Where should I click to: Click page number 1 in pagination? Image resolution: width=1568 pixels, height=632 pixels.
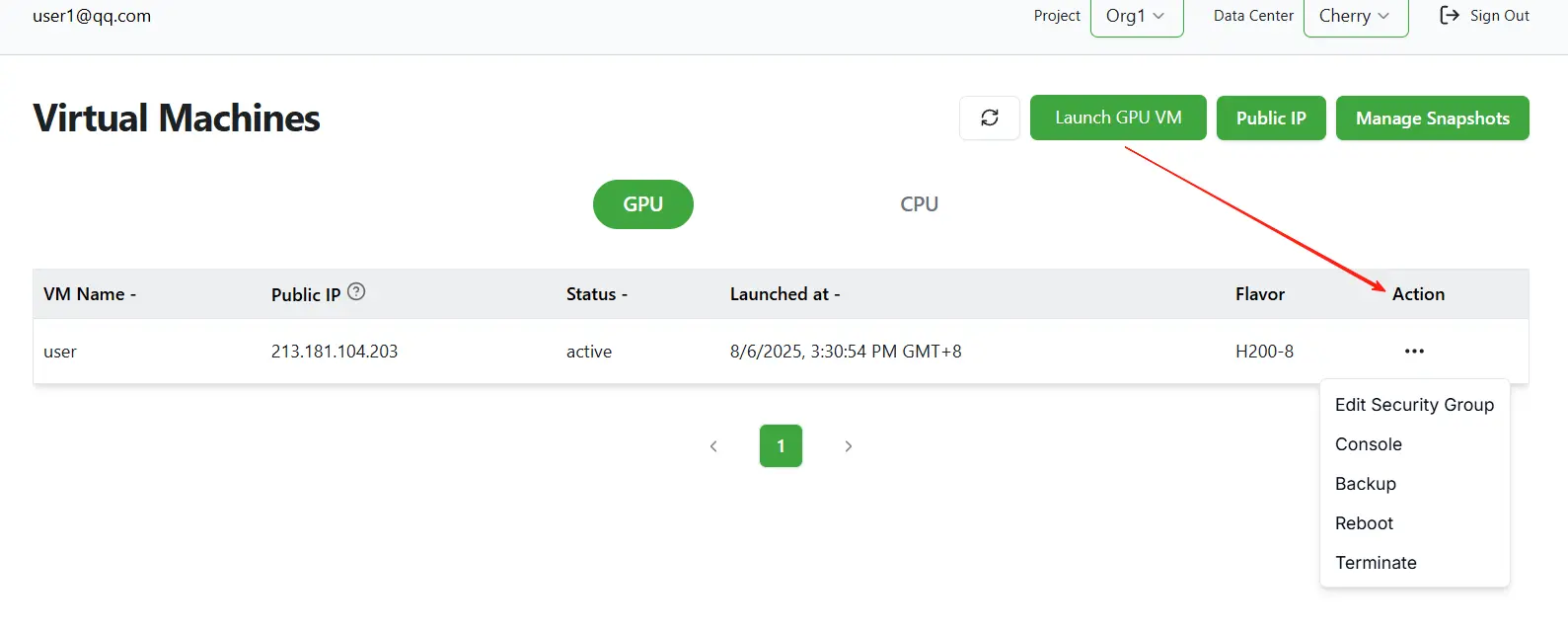pos(781,446)
